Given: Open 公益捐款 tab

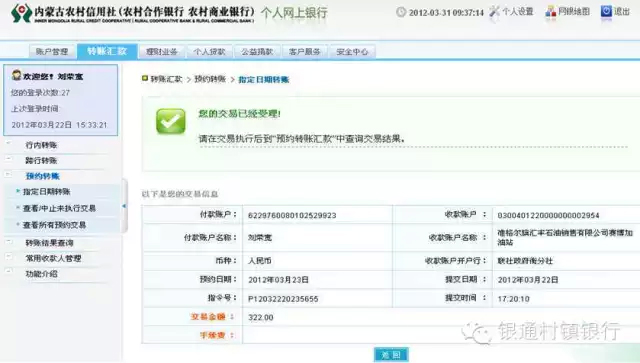Looking at the screenshot, I should click(x=257, y=51).
